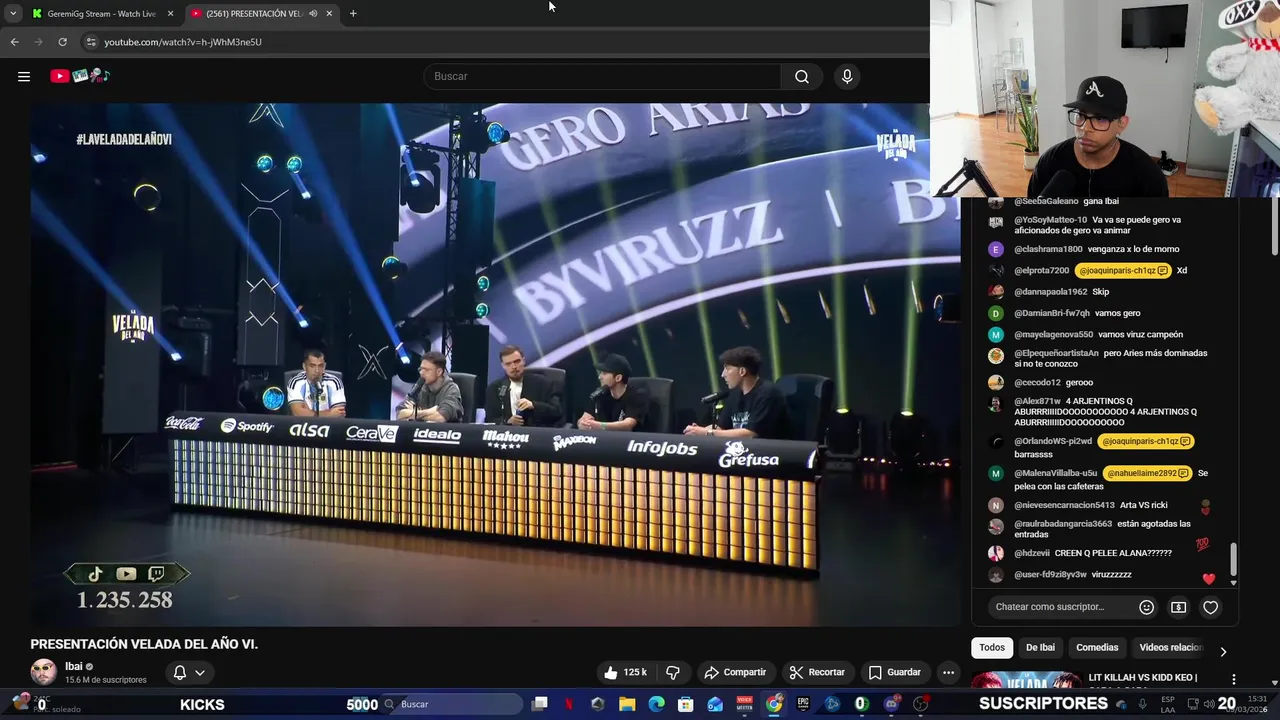Open Super Chat purchase icon
Viewport: 1280px width, 720px height.
click(x=1179, y=607)
